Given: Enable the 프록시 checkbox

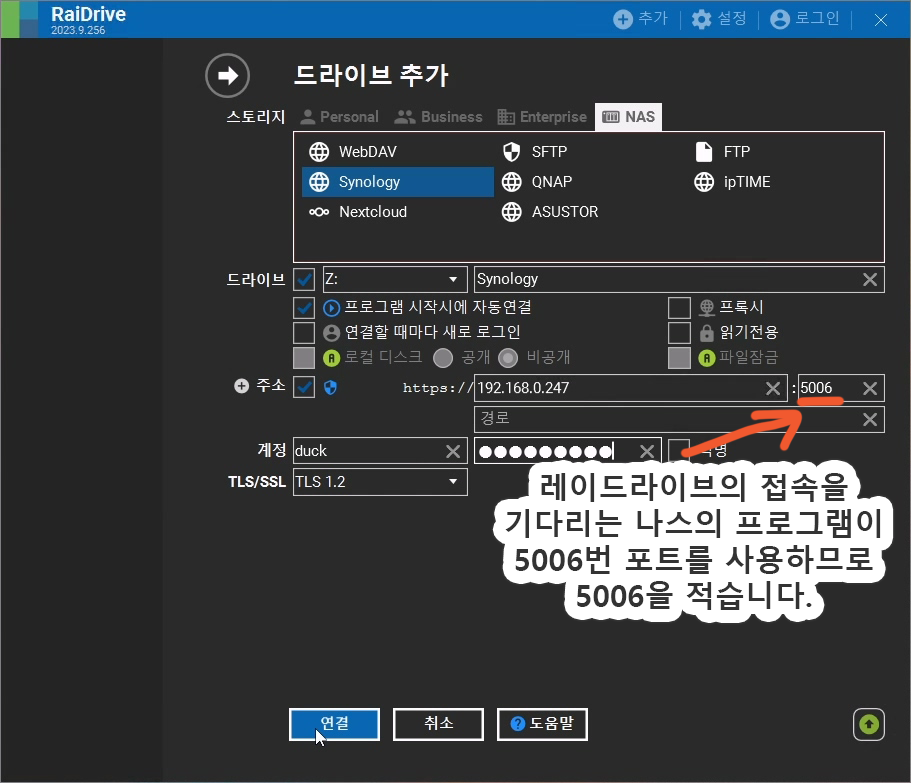Looking at the screenshot, I should tap(679, 308).
